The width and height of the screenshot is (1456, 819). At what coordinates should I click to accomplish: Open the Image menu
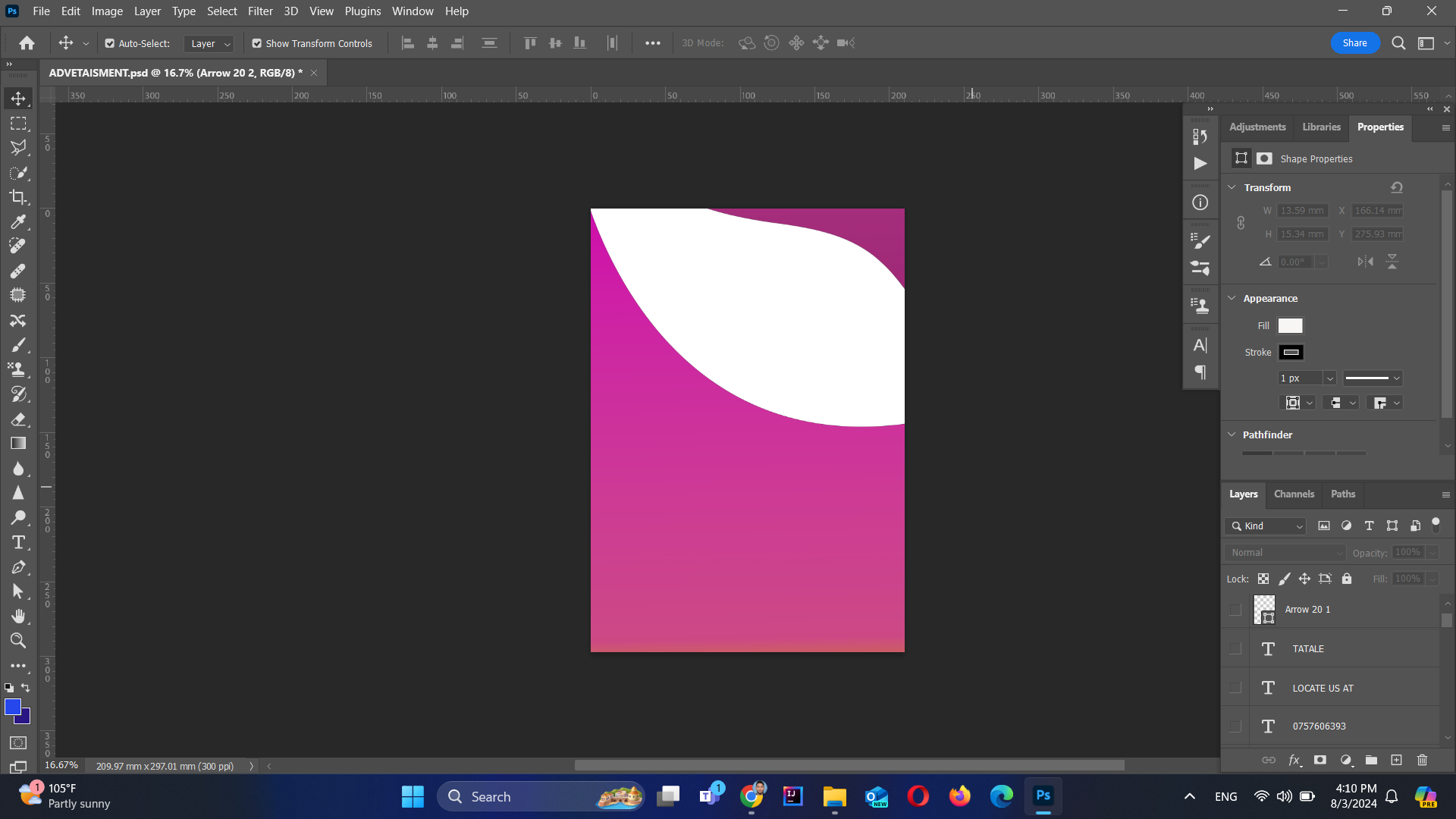107,11
